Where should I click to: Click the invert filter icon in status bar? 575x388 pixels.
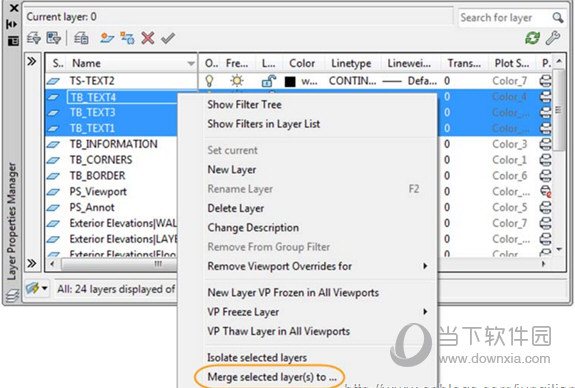(x=32, y=288)
